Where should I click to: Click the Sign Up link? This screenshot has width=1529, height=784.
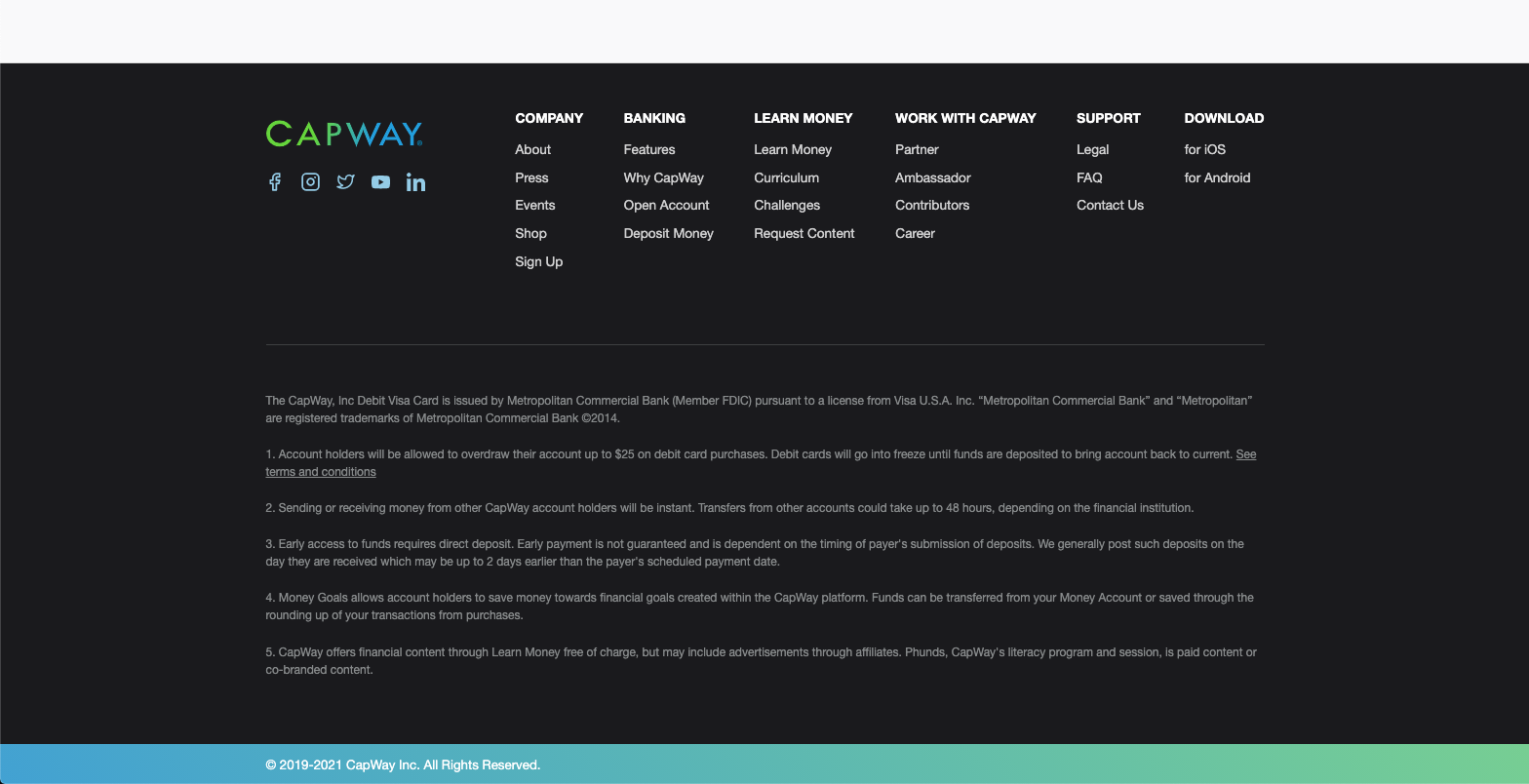(x=539, y=261)
